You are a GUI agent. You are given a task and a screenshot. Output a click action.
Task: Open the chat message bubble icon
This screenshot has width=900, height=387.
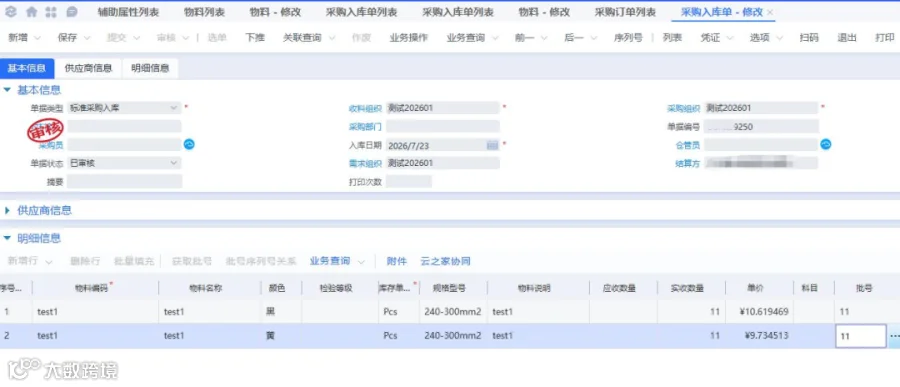[71, 12]
